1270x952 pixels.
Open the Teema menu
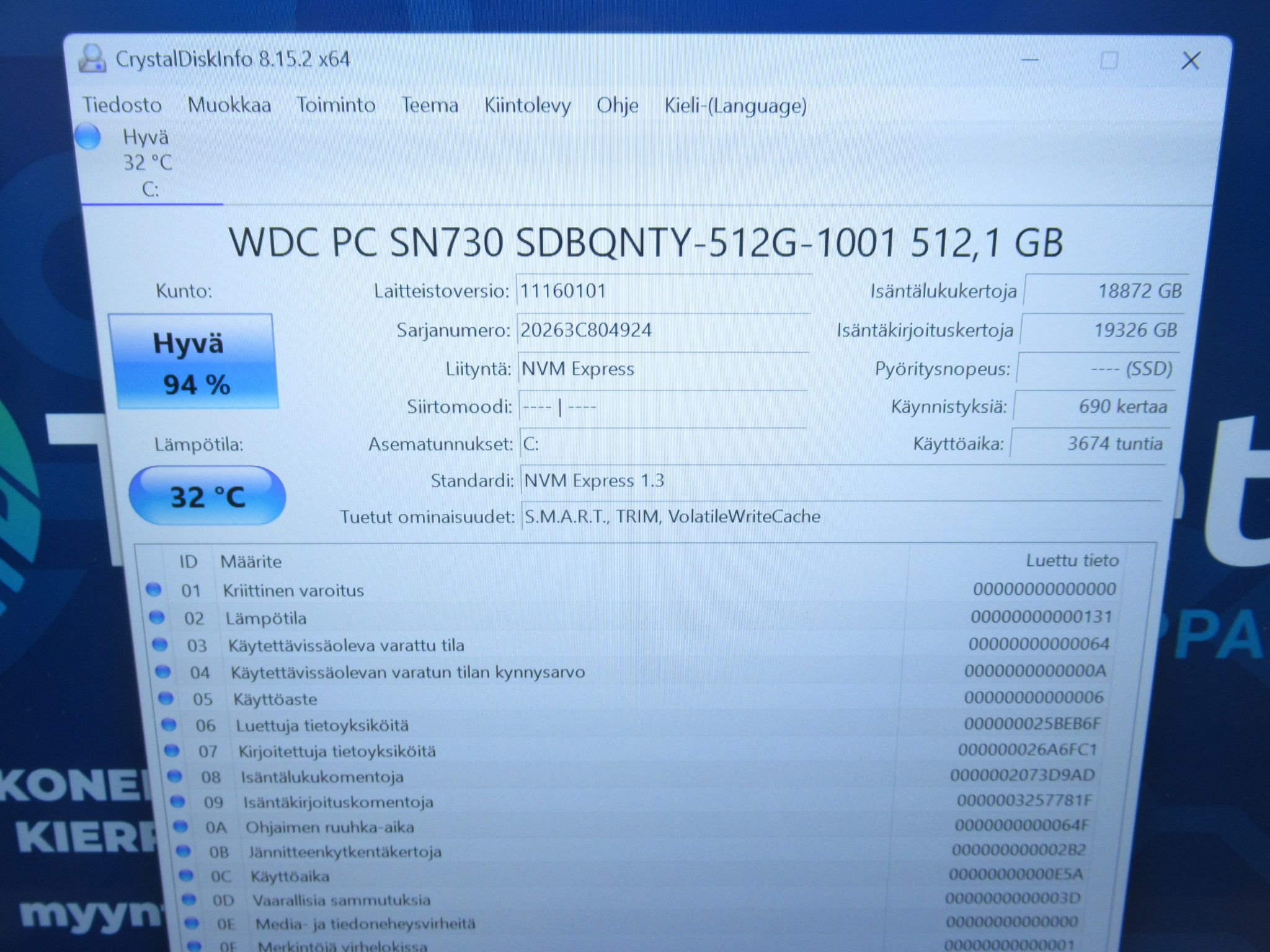point(430,104)
